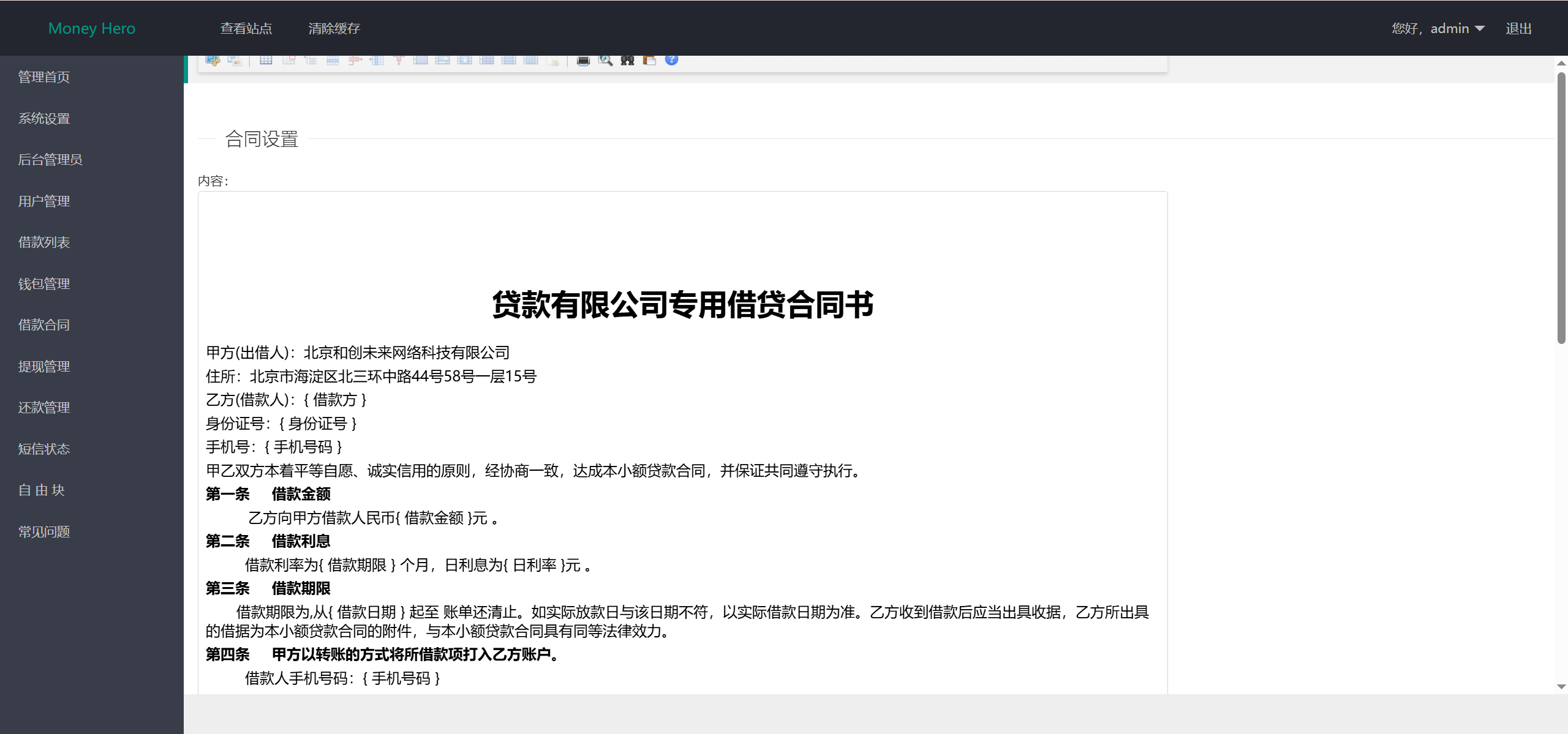This screenshot has height=734, width=1568.
Task: Click the magnifier preview icon in toolbar
Action: click(x=605, y=60)
